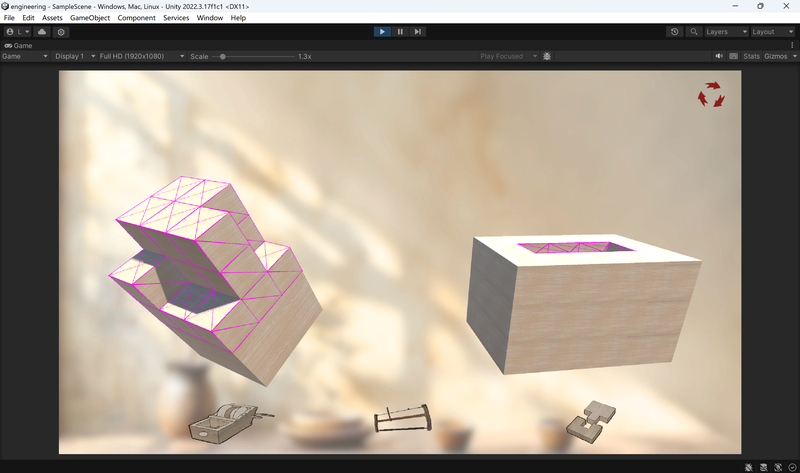
Task: Open the Game view mode dropdown
Action: pyautogui.click(x=24, y=56)
